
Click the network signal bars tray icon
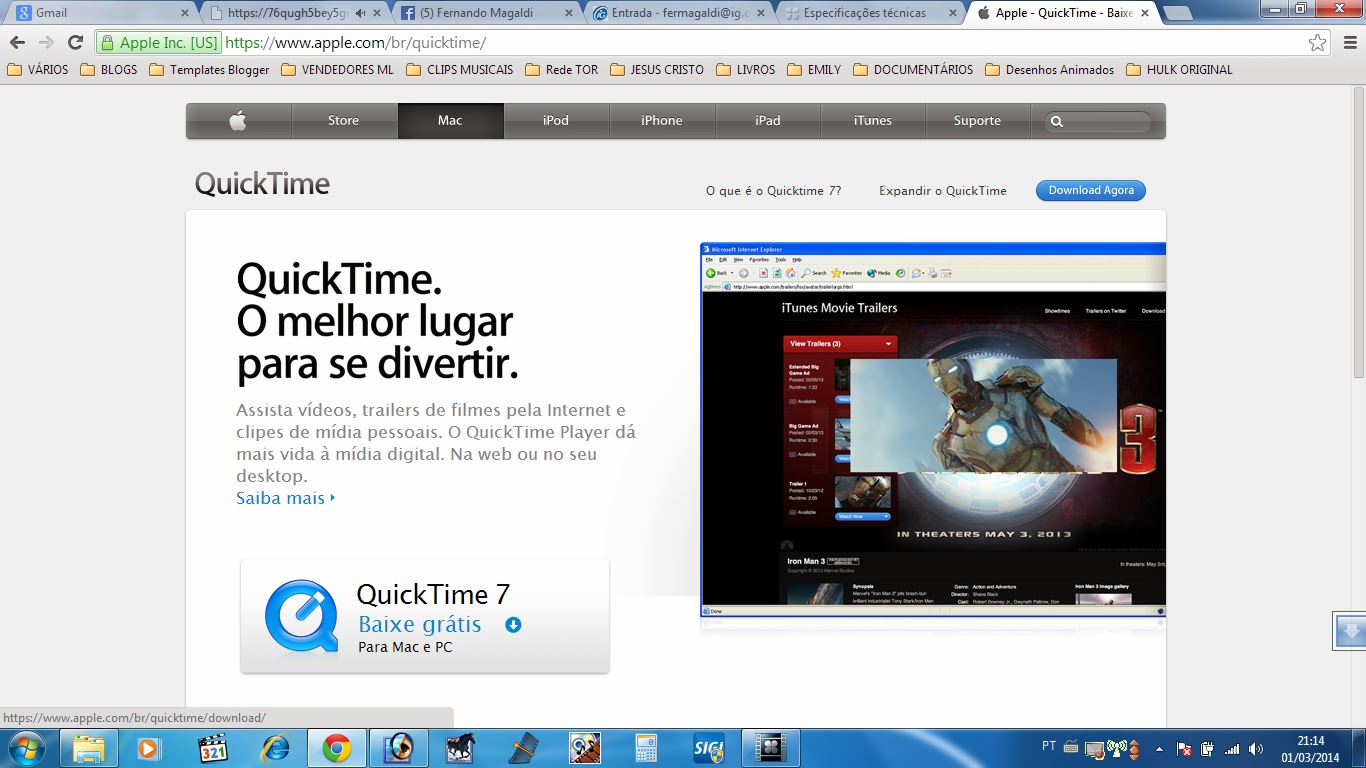click(x=1232, y=748)
